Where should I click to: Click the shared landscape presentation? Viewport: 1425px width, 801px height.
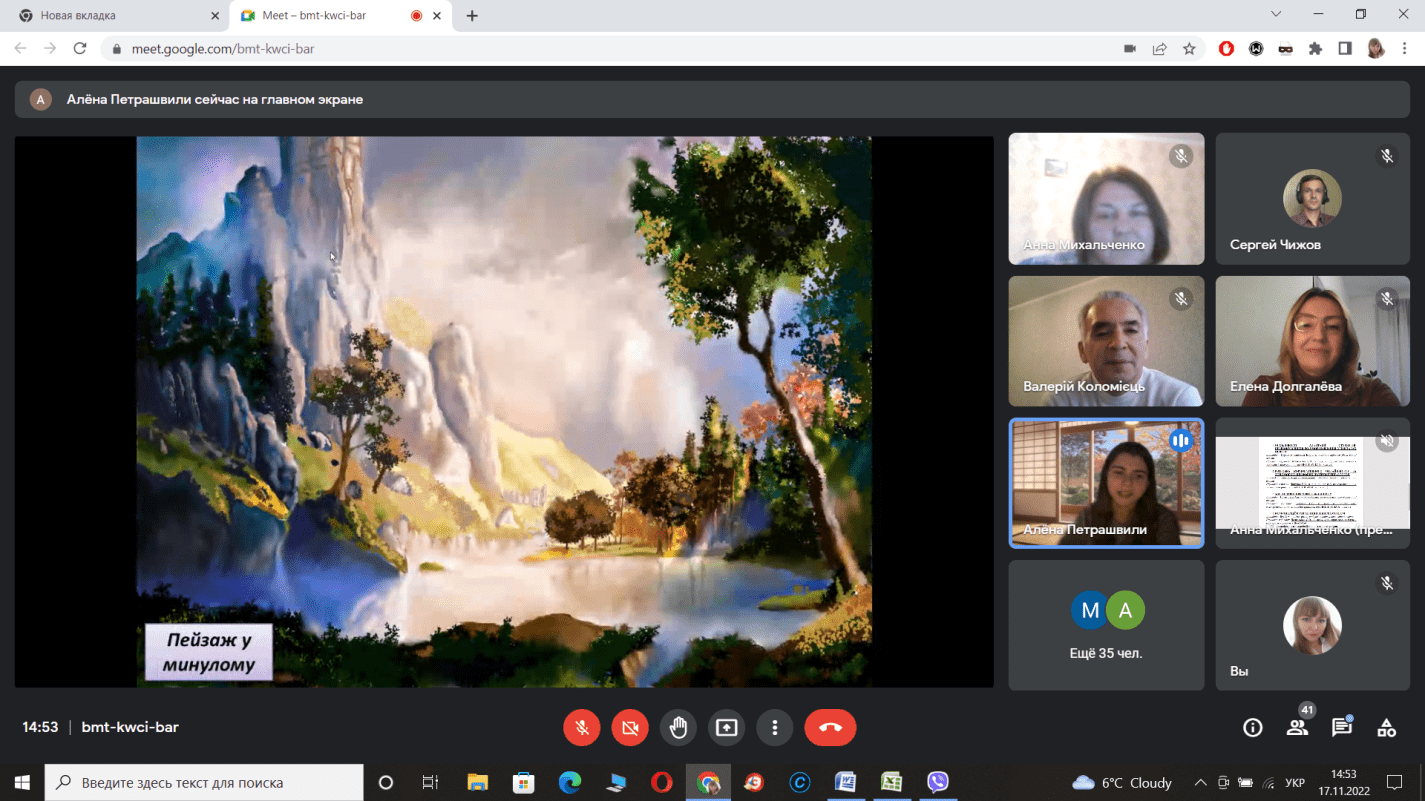pyautogui.click(x=504, y=411)
